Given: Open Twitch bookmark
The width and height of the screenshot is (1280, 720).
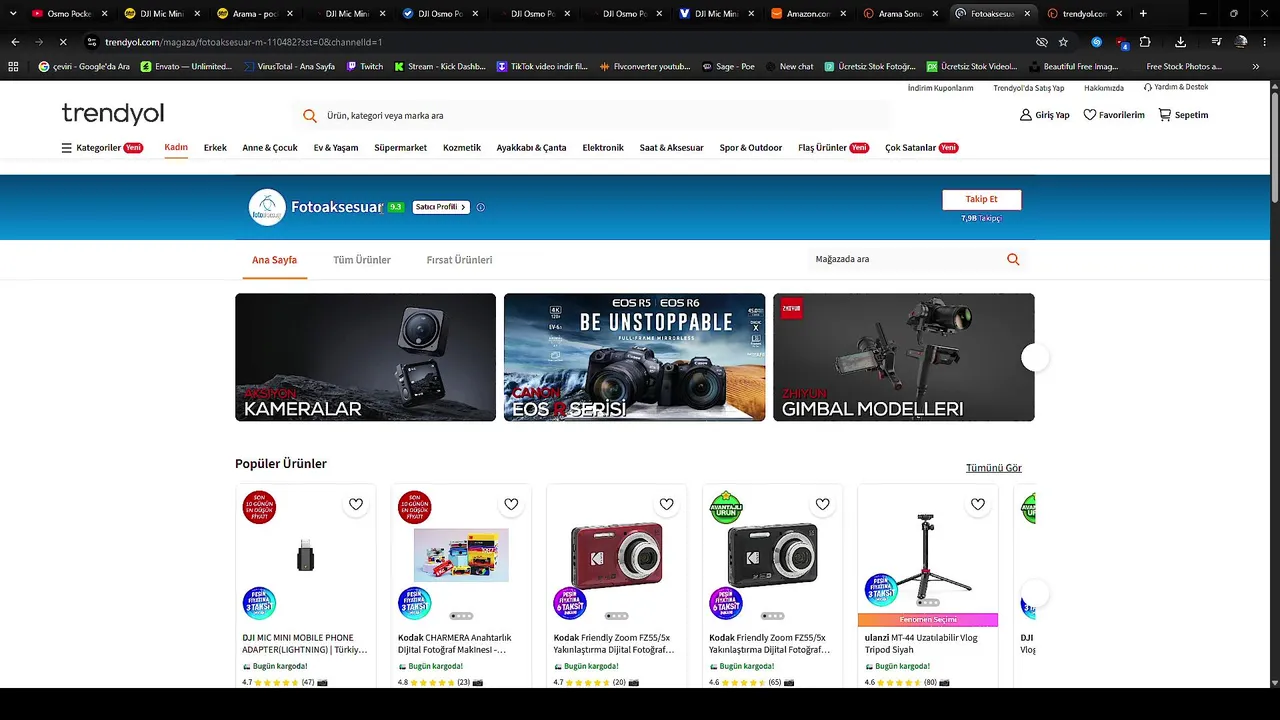Looking at the screenshot, I should tap(365, 66).
